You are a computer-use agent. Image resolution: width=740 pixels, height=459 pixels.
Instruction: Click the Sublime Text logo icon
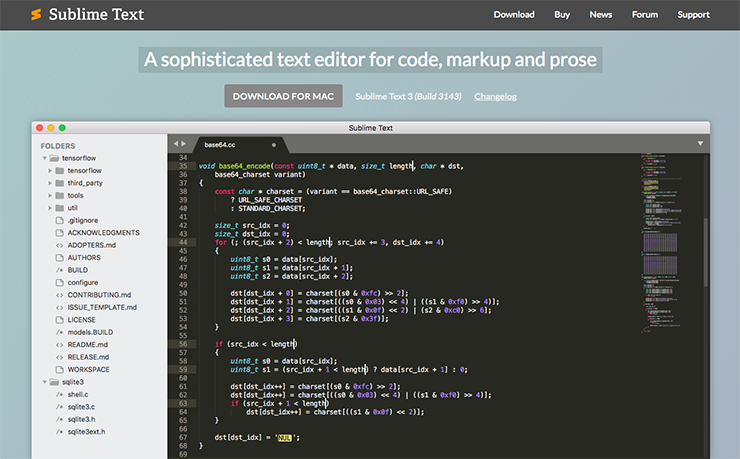(x=36, y=15)
